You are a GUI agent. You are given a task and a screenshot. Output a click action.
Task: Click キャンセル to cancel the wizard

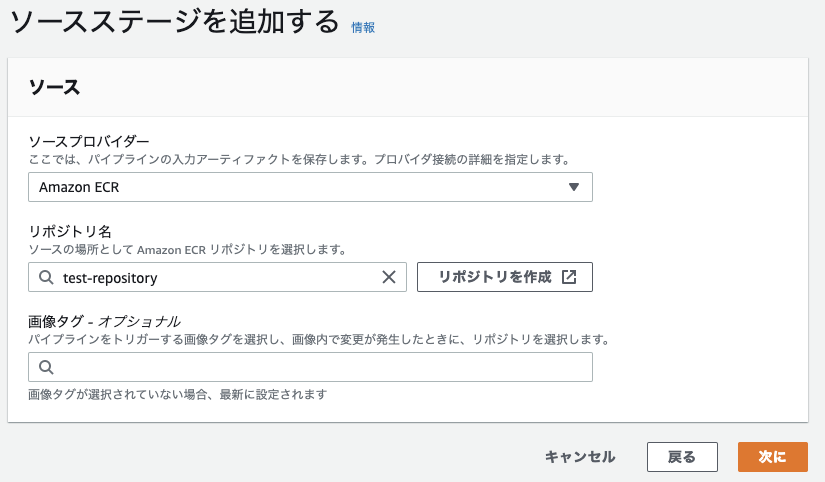point(580,457)
